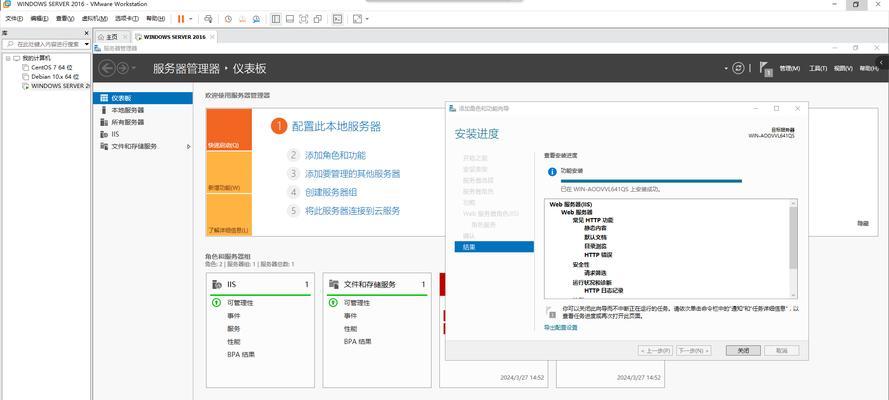Open the snapshot manager icon
The width and height of the screenshot is (889, 400).
[256, 19]
